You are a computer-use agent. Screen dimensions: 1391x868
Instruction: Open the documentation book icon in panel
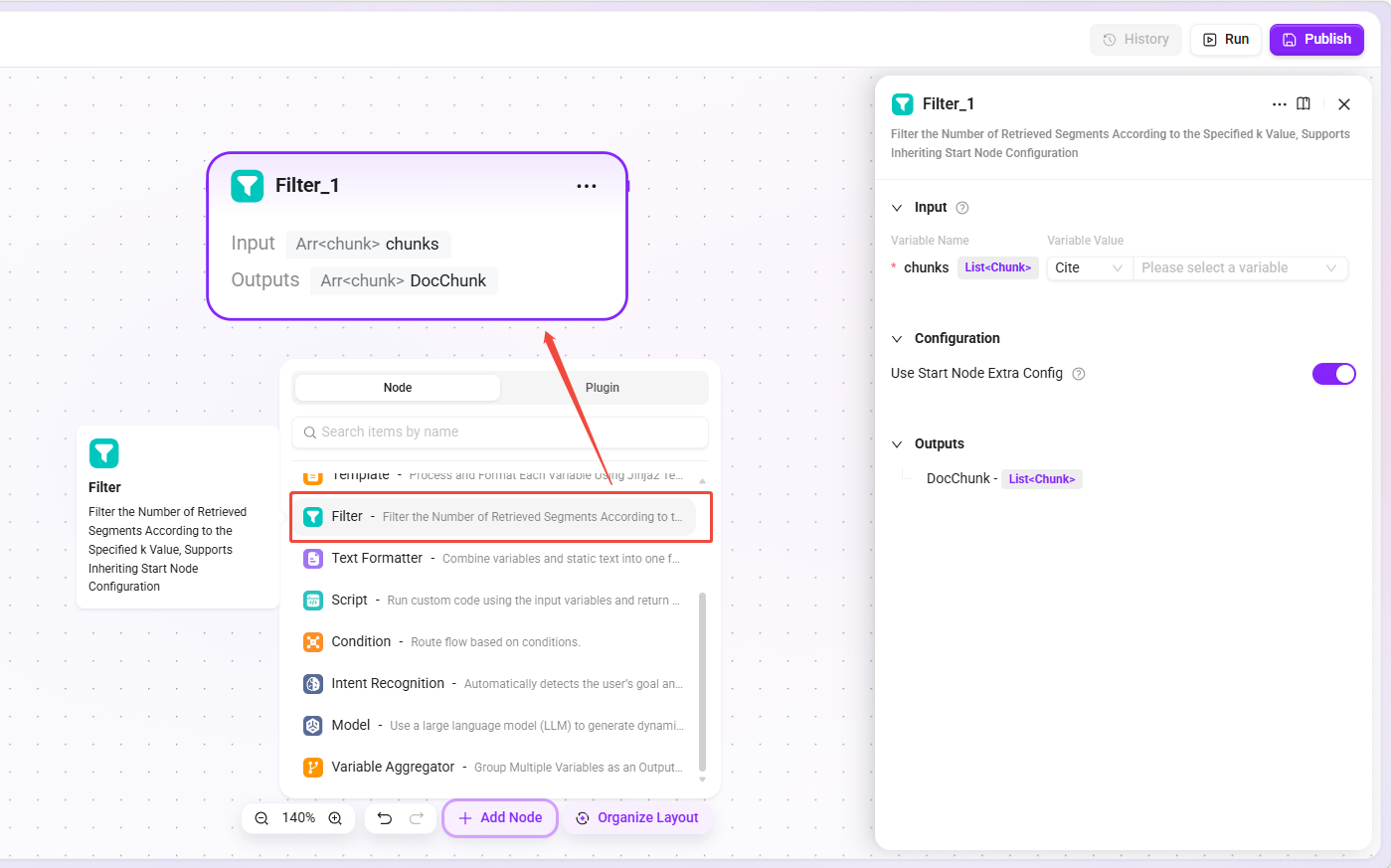tap(1304, 104)
